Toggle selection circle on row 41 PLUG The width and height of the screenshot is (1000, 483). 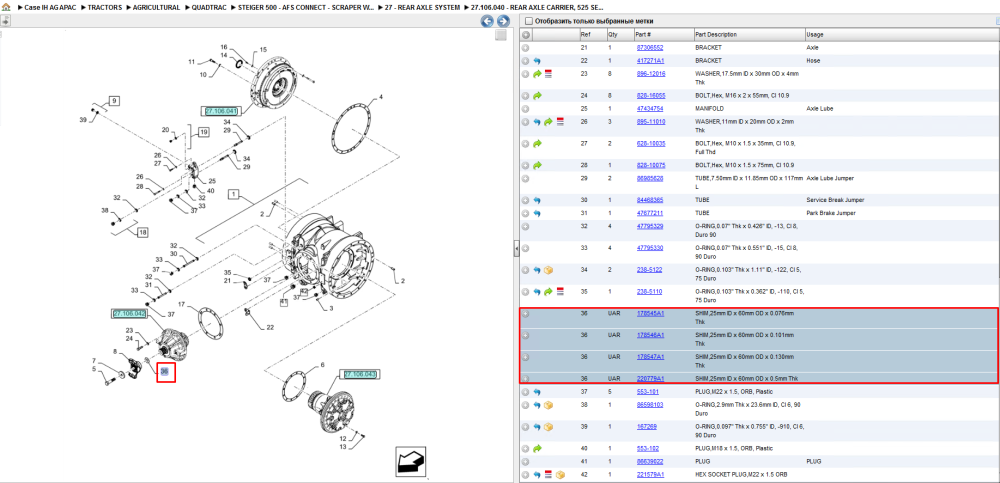coord(526,461)
